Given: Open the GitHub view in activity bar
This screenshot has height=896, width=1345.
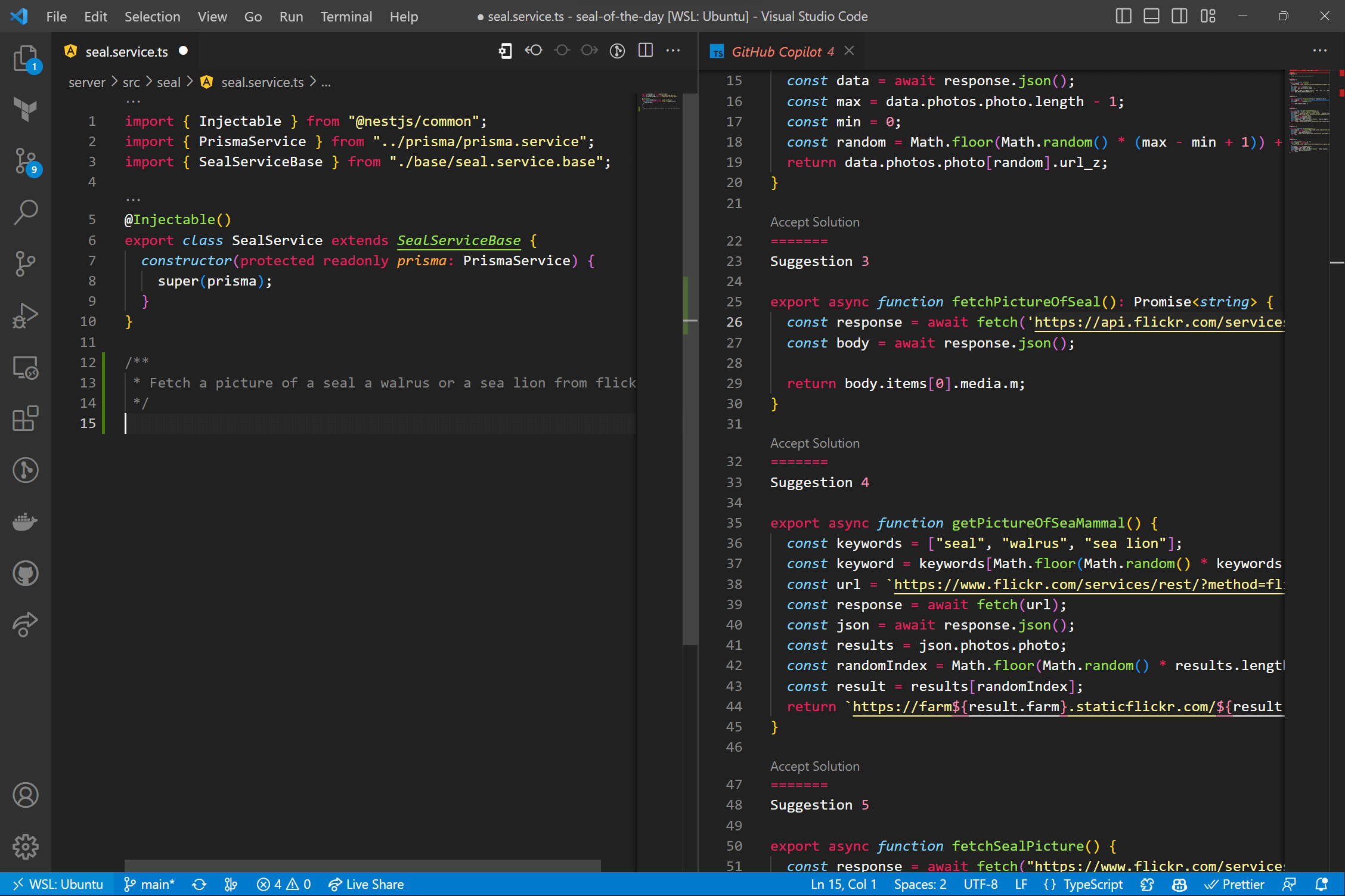Looking at the screenshot, I should click(x=25, y=573).
